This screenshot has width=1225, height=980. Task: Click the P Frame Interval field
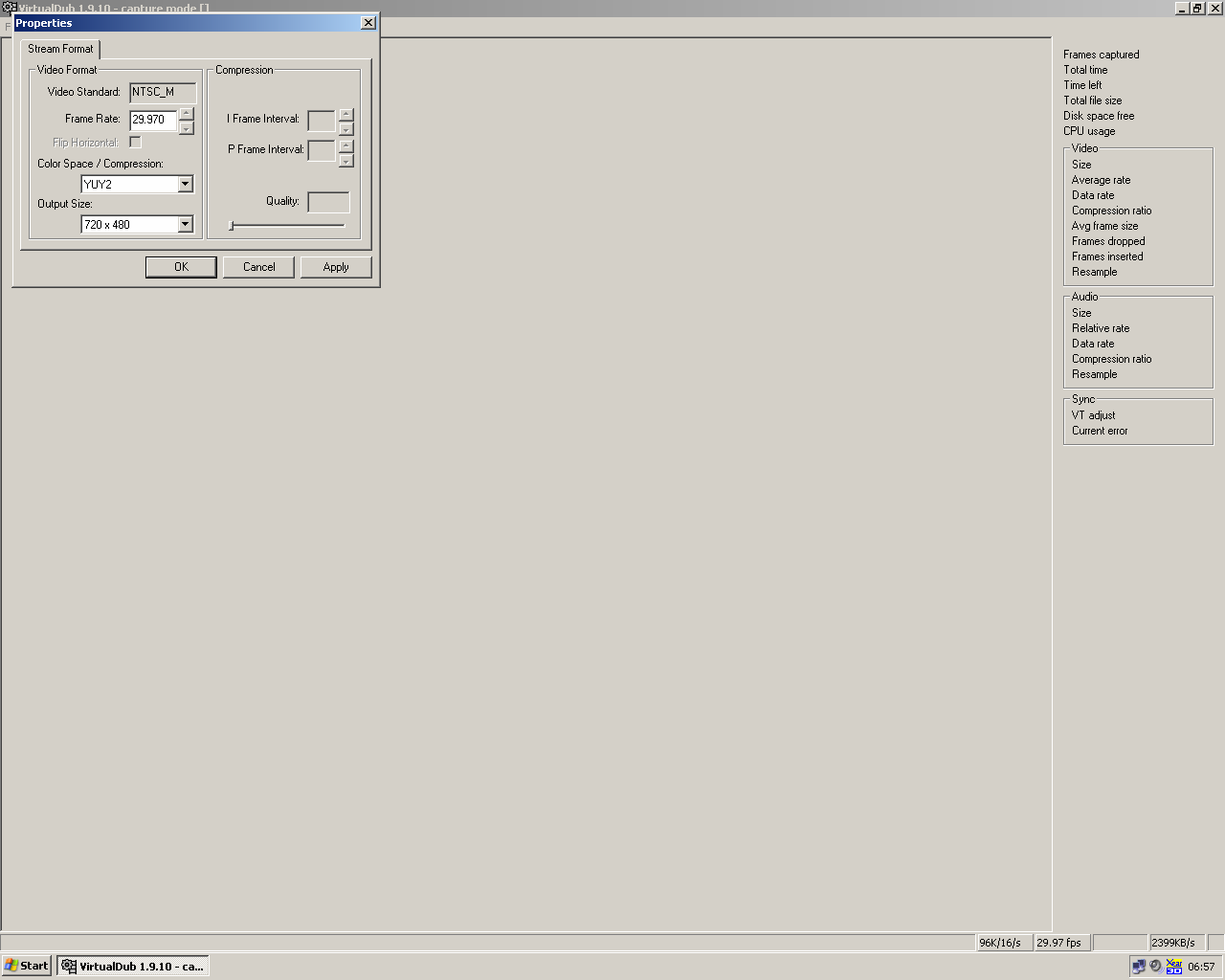[x=322, y=151]
